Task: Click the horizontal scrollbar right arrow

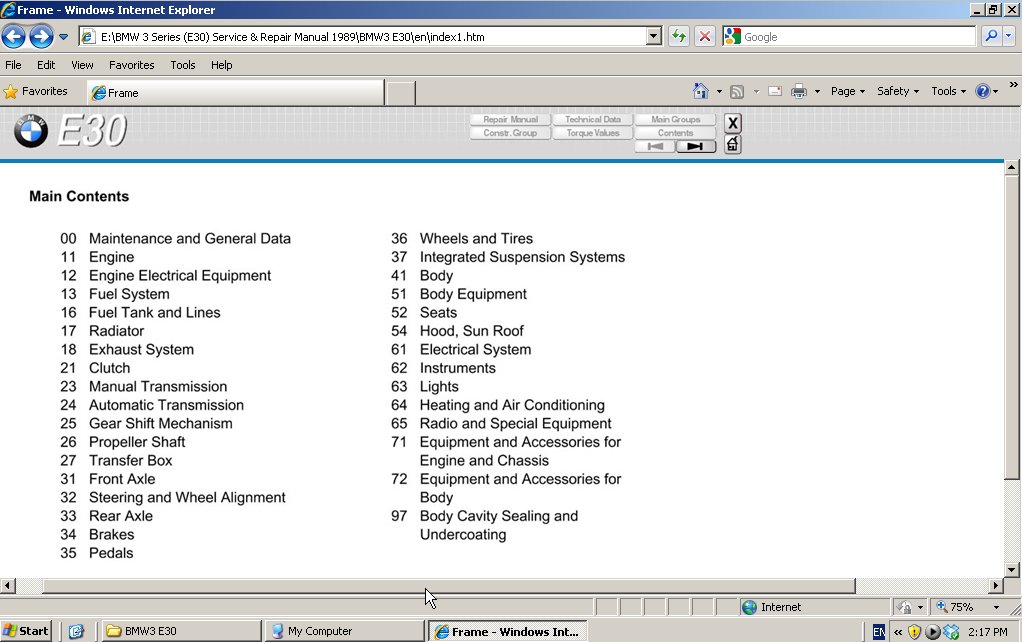Action: point(995,586)
